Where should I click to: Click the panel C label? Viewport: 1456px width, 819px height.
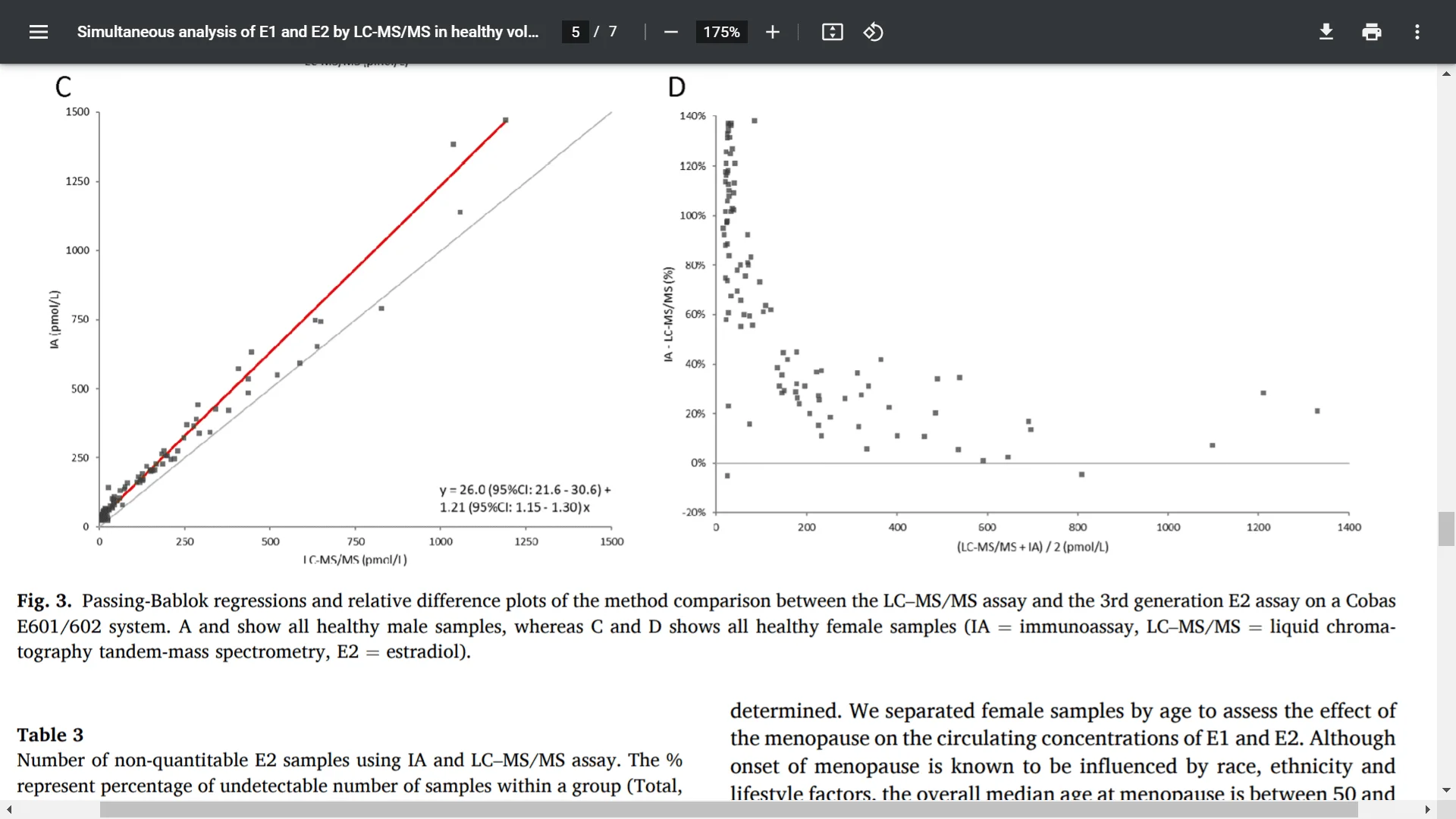[x=63, y=86]
